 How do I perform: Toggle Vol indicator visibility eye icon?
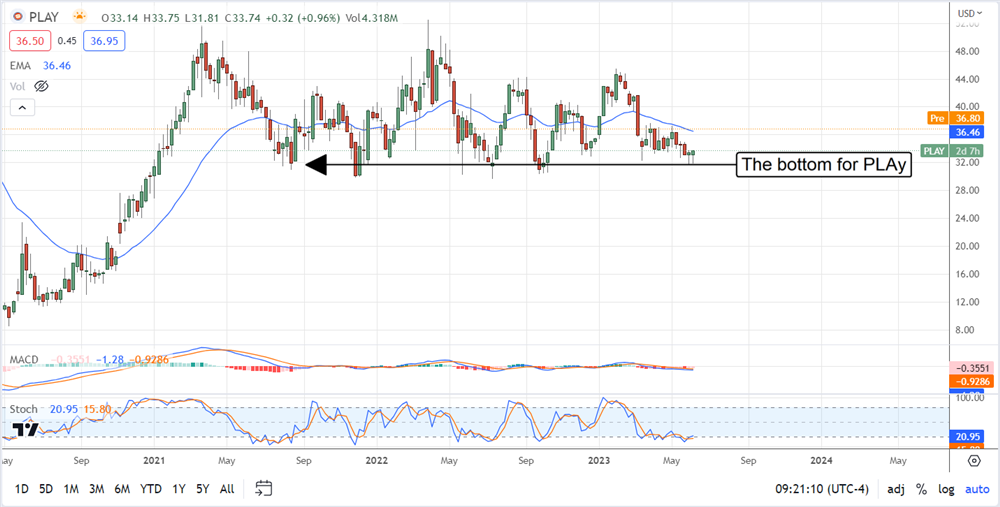(40, 87)
